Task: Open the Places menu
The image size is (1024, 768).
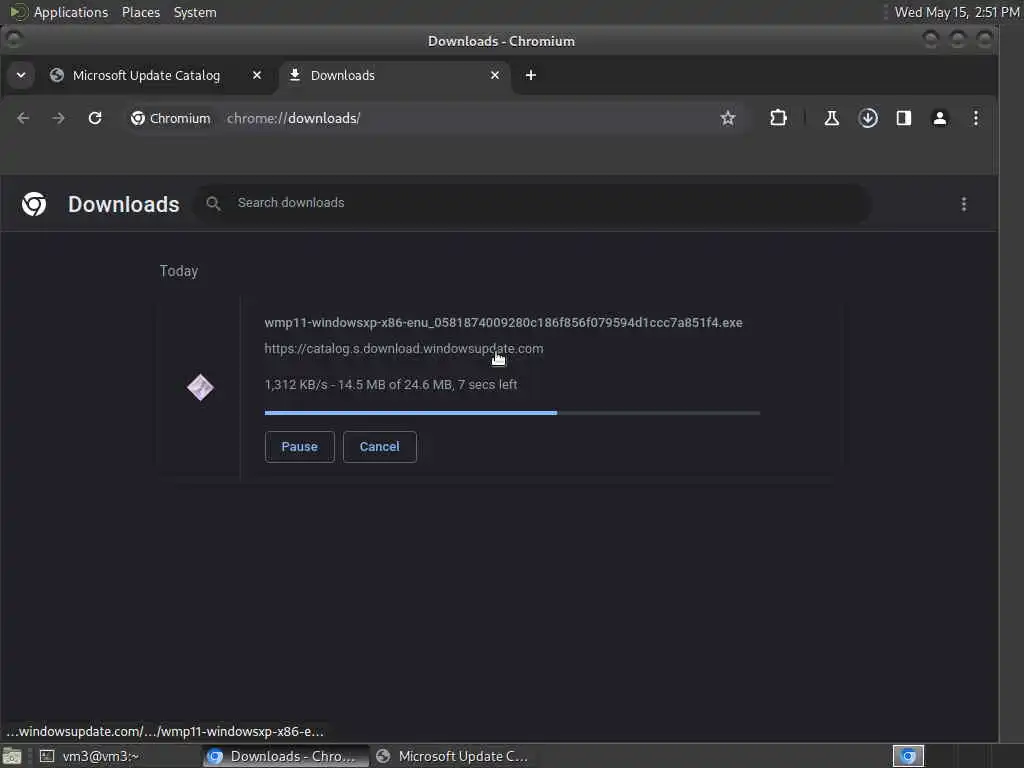Action: tap(141, 12)
